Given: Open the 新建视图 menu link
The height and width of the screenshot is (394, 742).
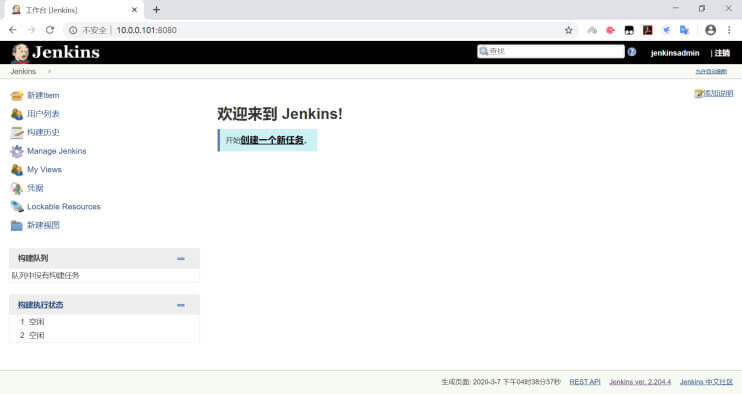Looking at the screenshot, I should click(43, 225).
